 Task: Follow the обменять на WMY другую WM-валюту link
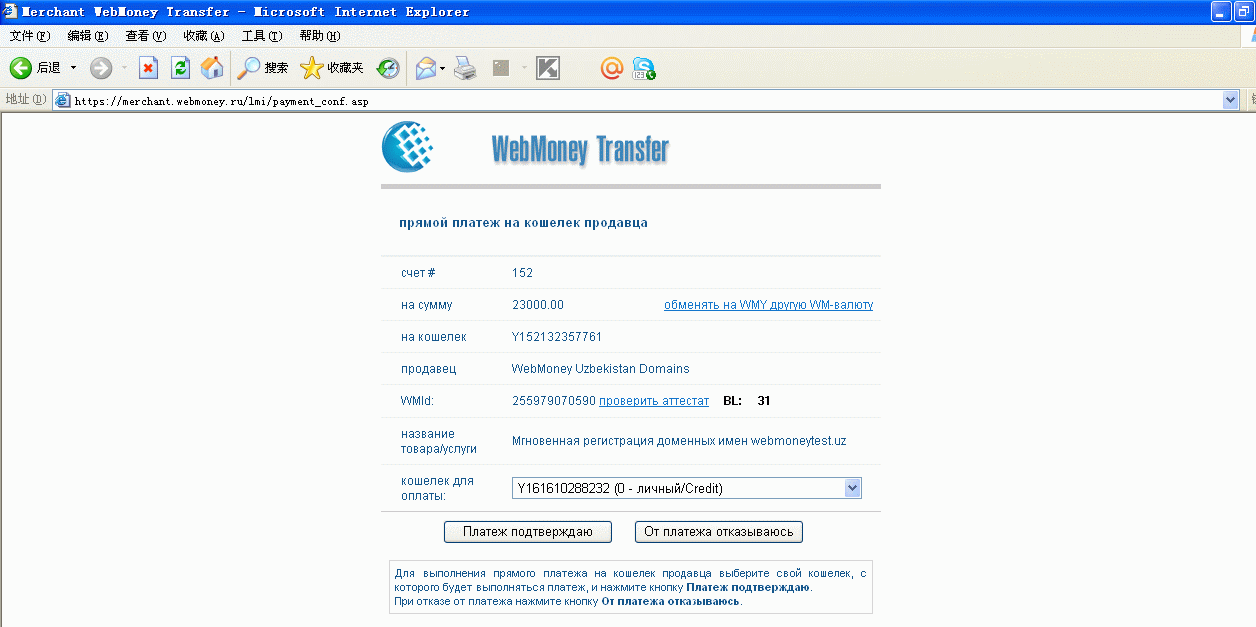(x=768, y=305)
